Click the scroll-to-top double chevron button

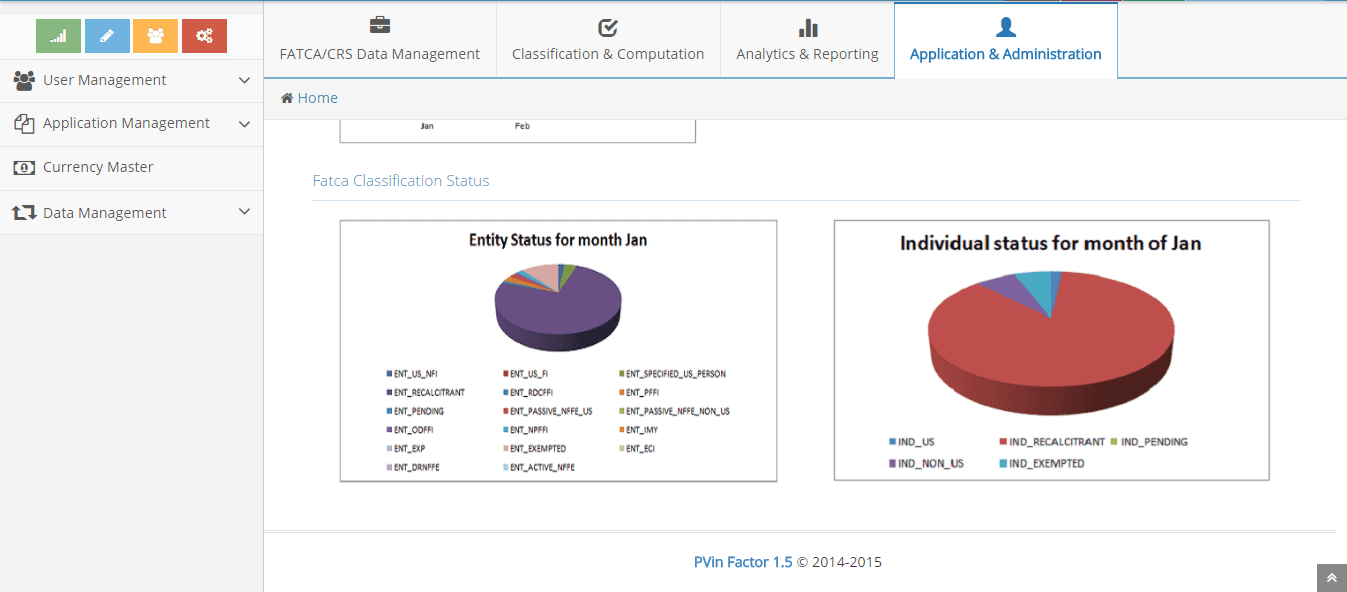point(1331,578)
